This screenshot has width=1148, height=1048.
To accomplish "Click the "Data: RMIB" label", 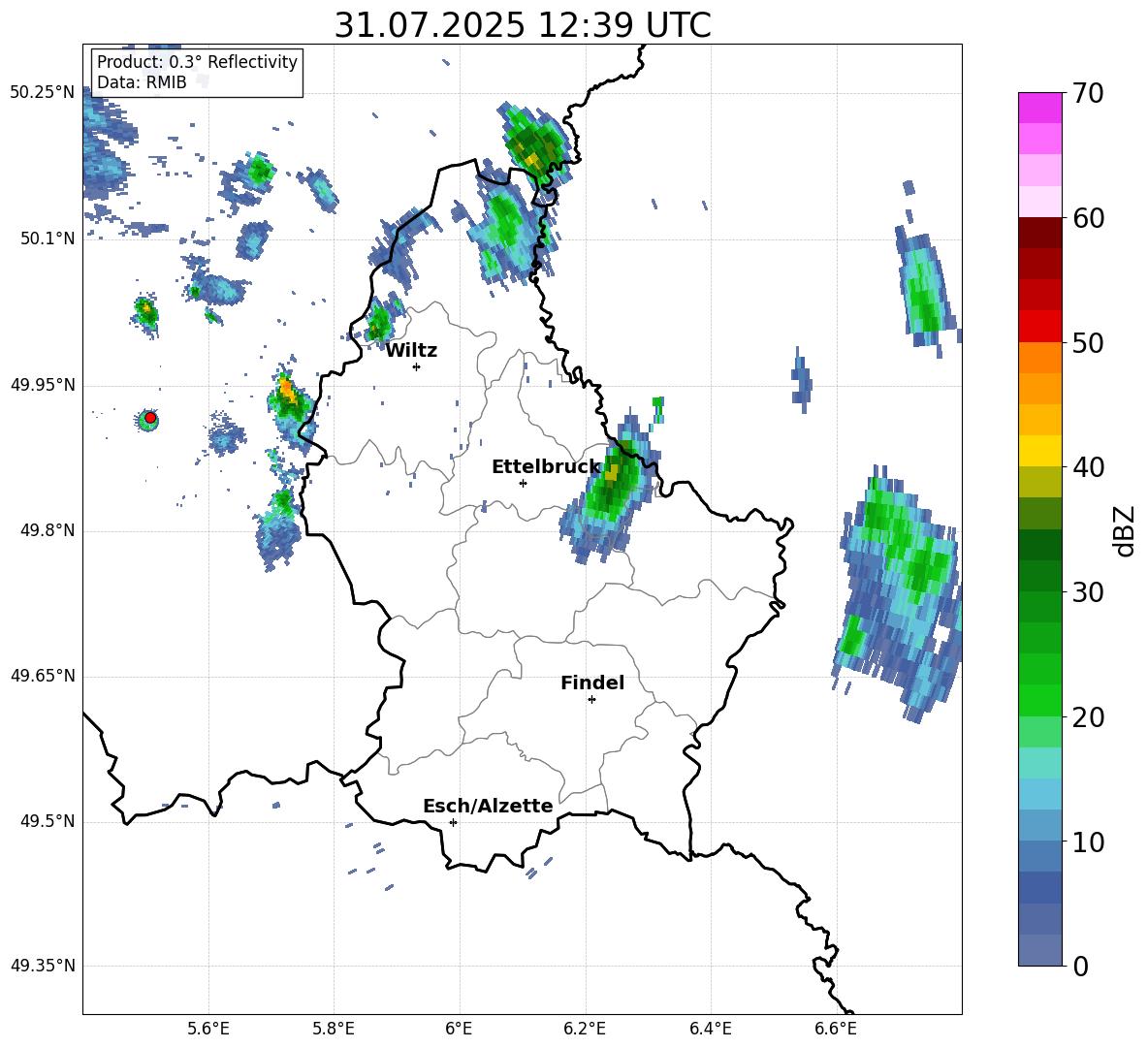I will pos(142,82).
